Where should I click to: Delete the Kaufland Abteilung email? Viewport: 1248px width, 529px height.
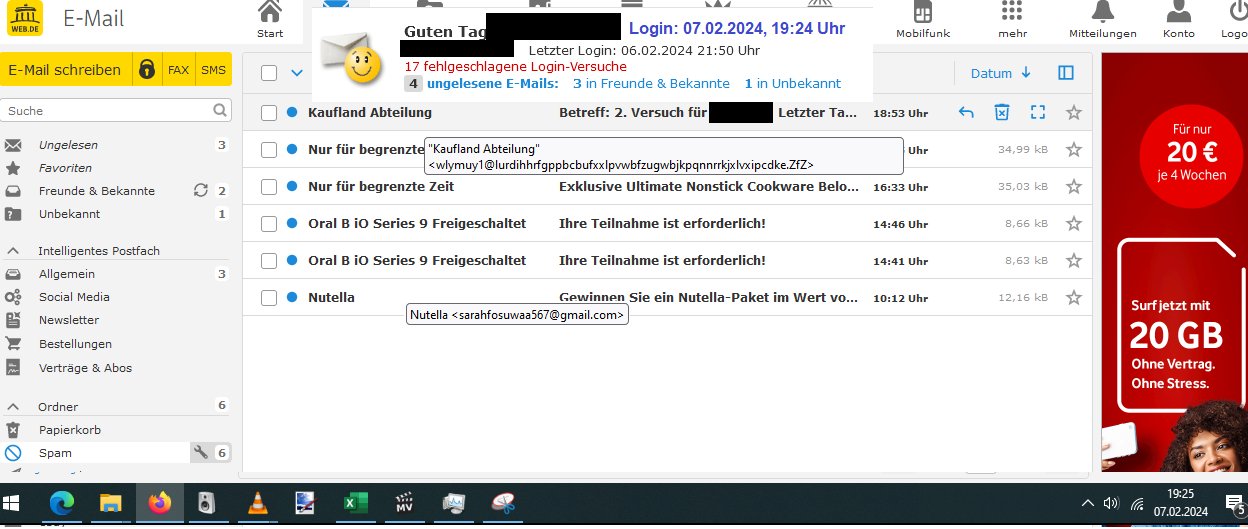(1001, 113)
